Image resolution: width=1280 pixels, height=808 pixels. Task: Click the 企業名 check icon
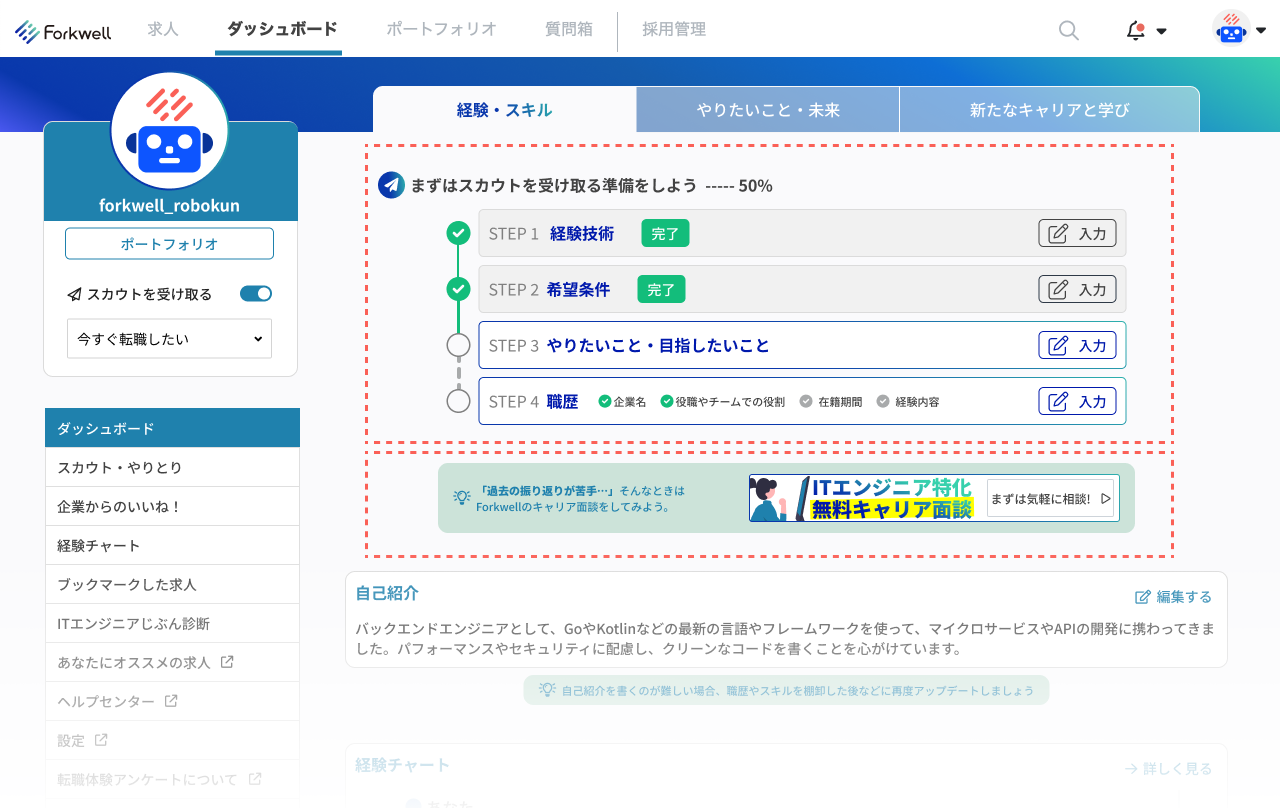click(604, 401)
